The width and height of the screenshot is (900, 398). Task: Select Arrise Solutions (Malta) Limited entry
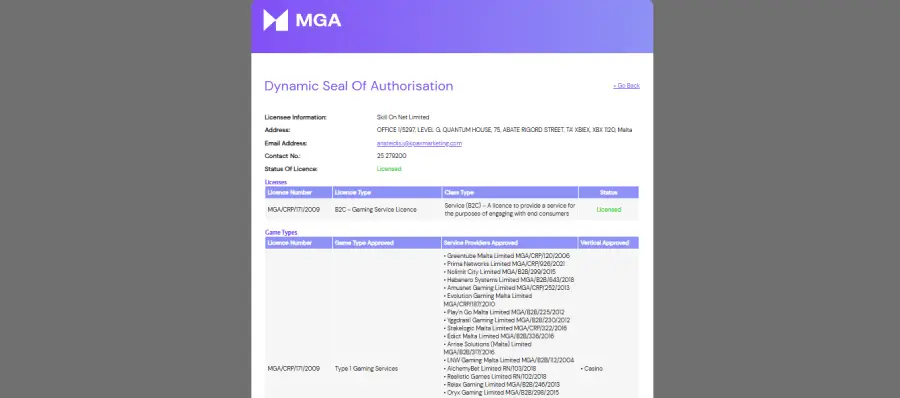coord(488,348)
